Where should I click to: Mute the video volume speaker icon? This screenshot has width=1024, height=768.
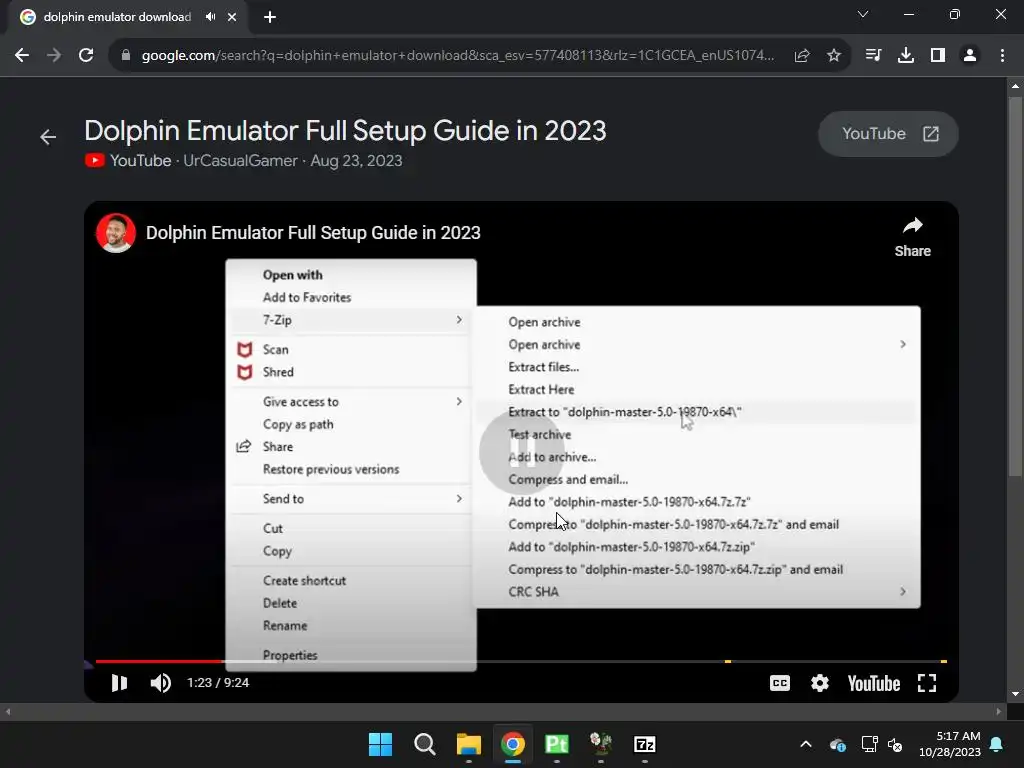coord(160,683)
